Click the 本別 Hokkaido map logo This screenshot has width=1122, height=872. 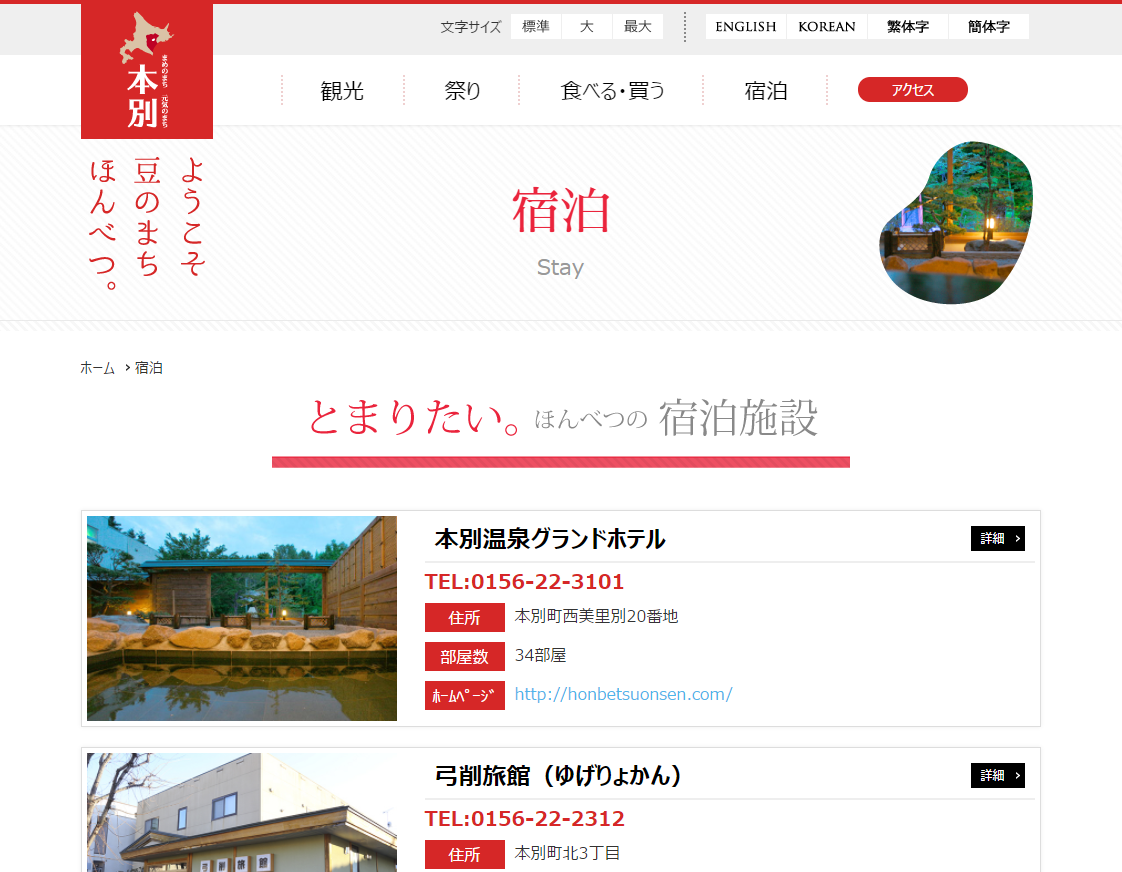[x=147, y=71]
